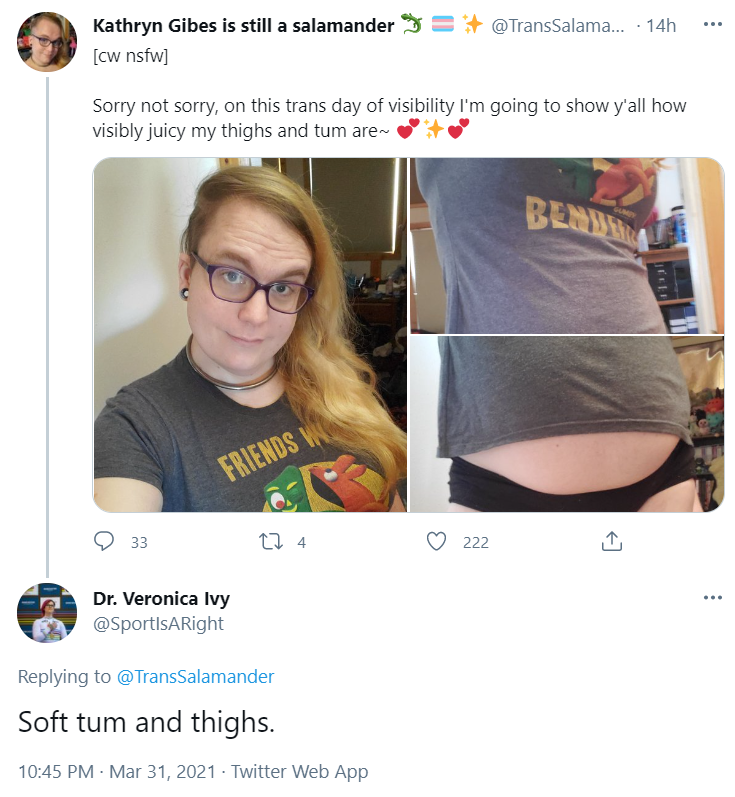Click the Dr. Veronica Ivy name

point(161,599)
